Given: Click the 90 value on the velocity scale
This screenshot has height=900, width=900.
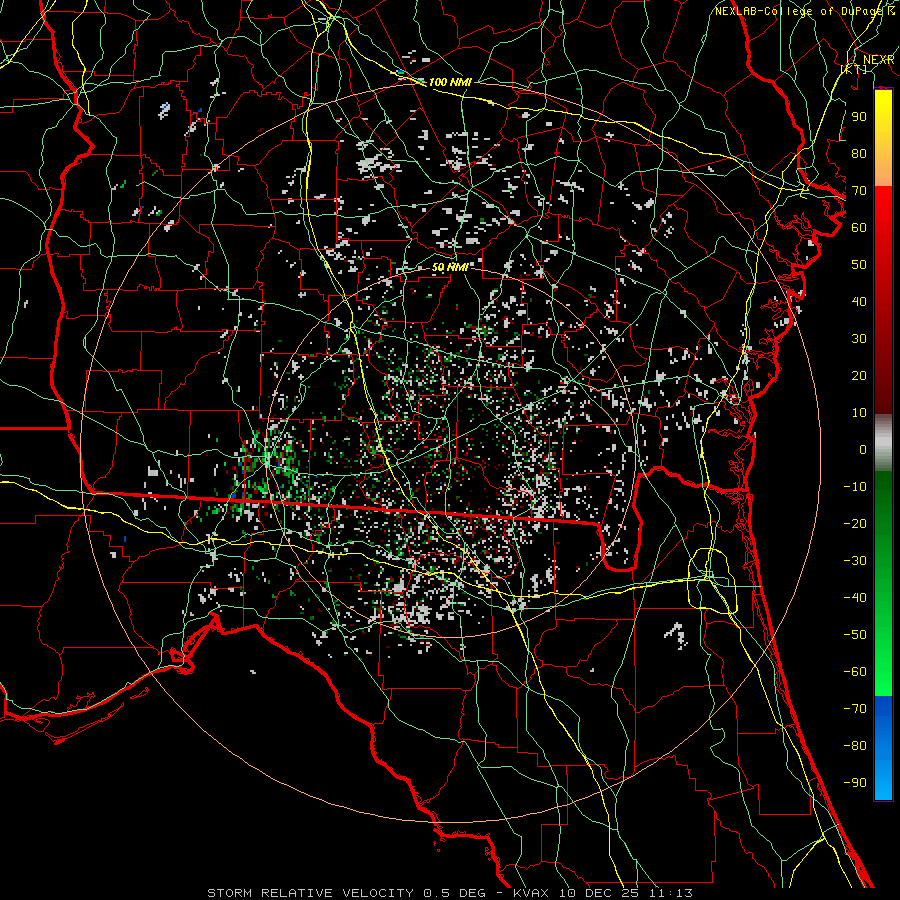Looking at the screenshot, I should tap(859, 117).
